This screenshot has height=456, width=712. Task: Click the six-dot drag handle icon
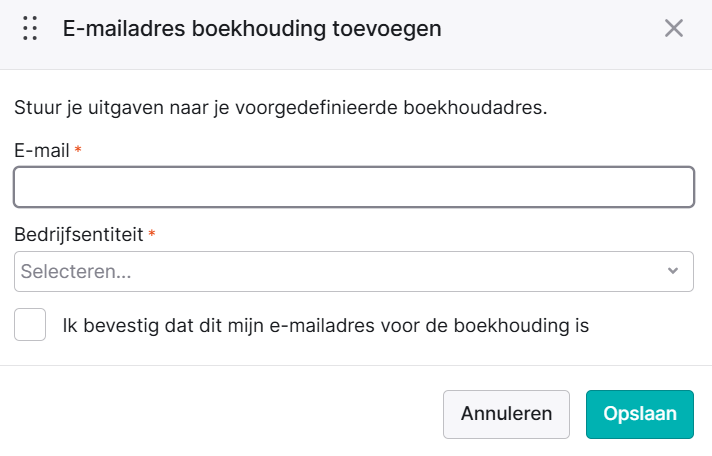(30, 28)
